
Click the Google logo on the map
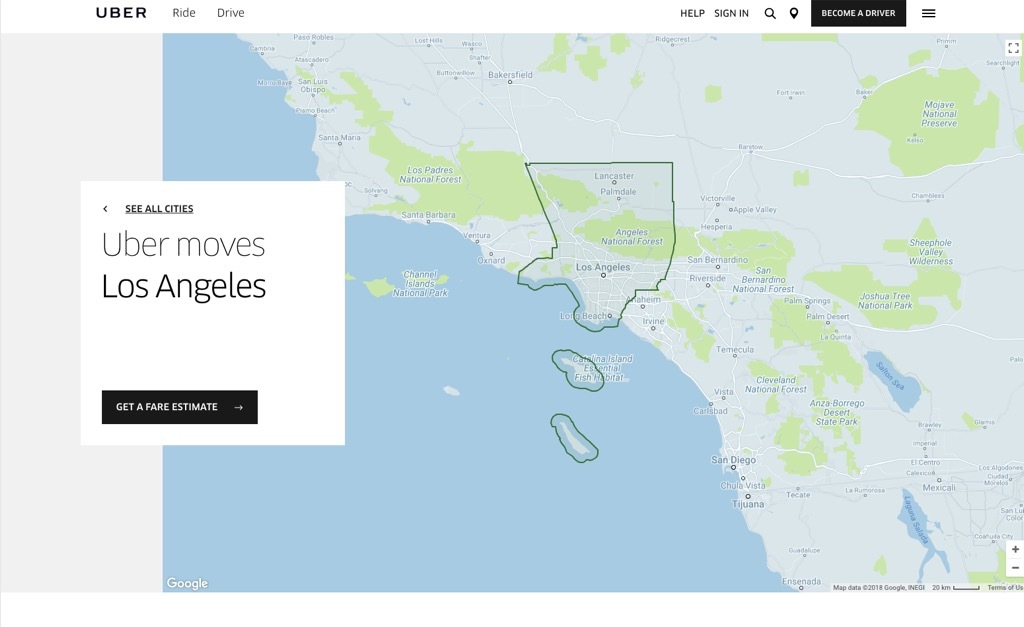186,582
